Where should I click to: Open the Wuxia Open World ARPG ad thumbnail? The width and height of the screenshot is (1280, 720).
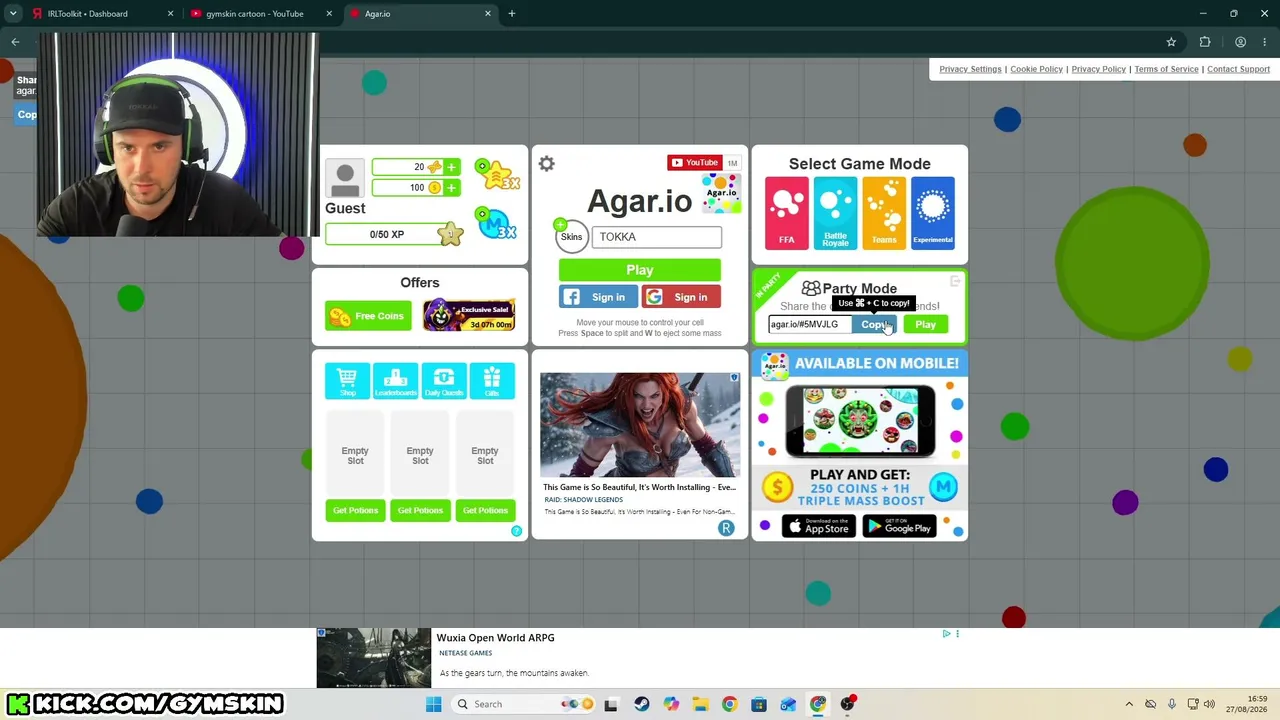coord(374,658)
